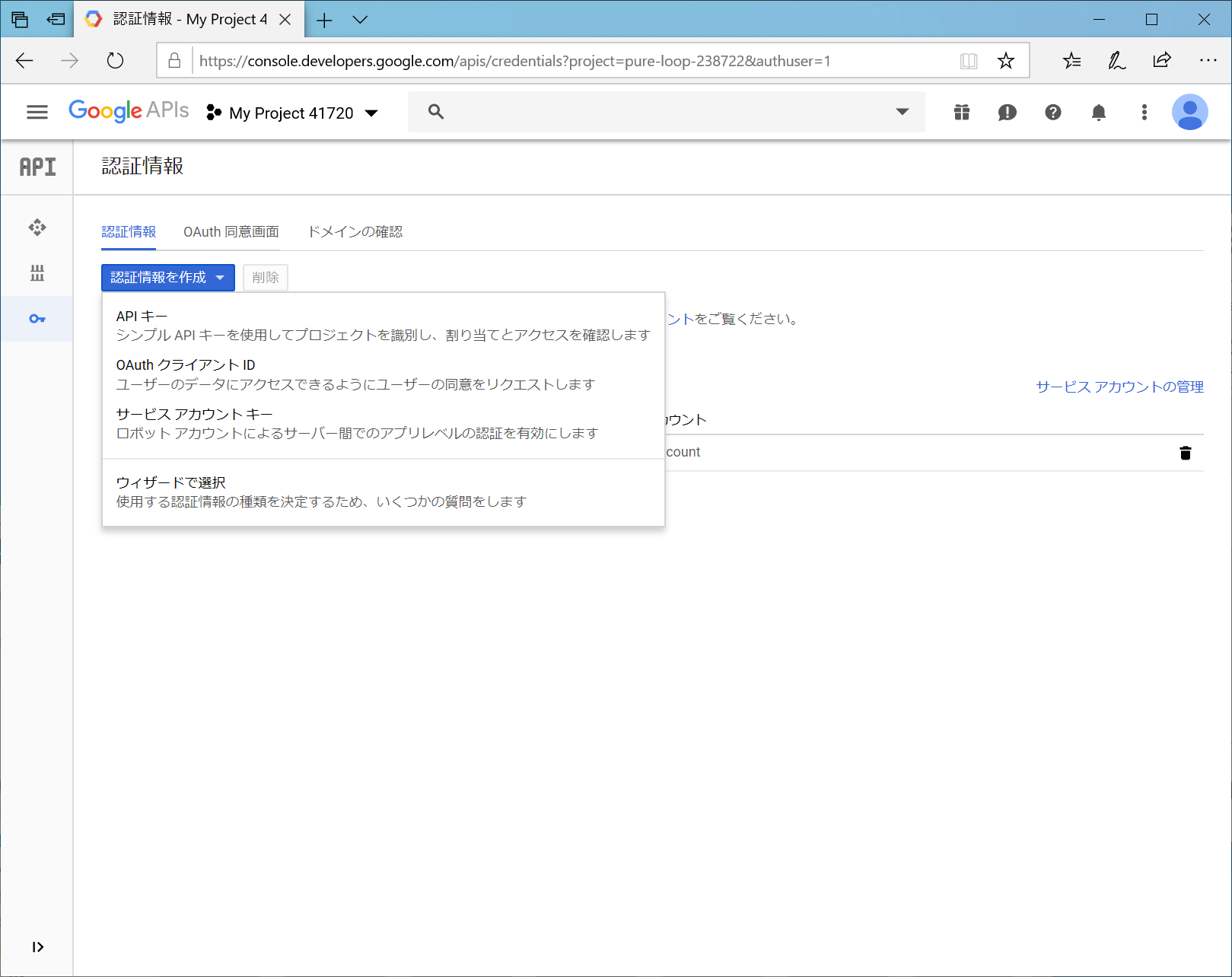The height and width of the screenshot is (977, 1232).
Task: Open the My Project 41720 selector
Action: (x=292, y=113)
